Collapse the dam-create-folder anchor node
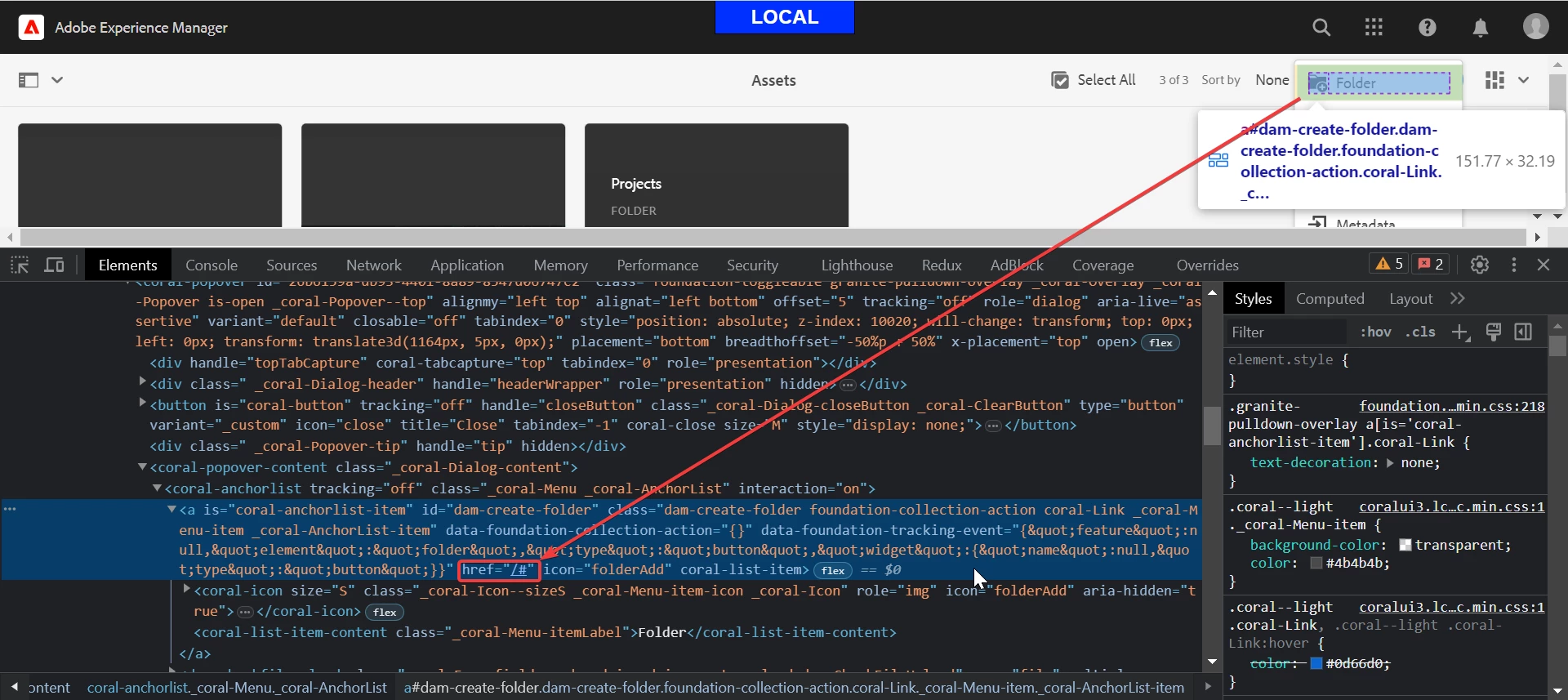The width and height of the screenshot is (1568, 700). [x=172, y=510]
